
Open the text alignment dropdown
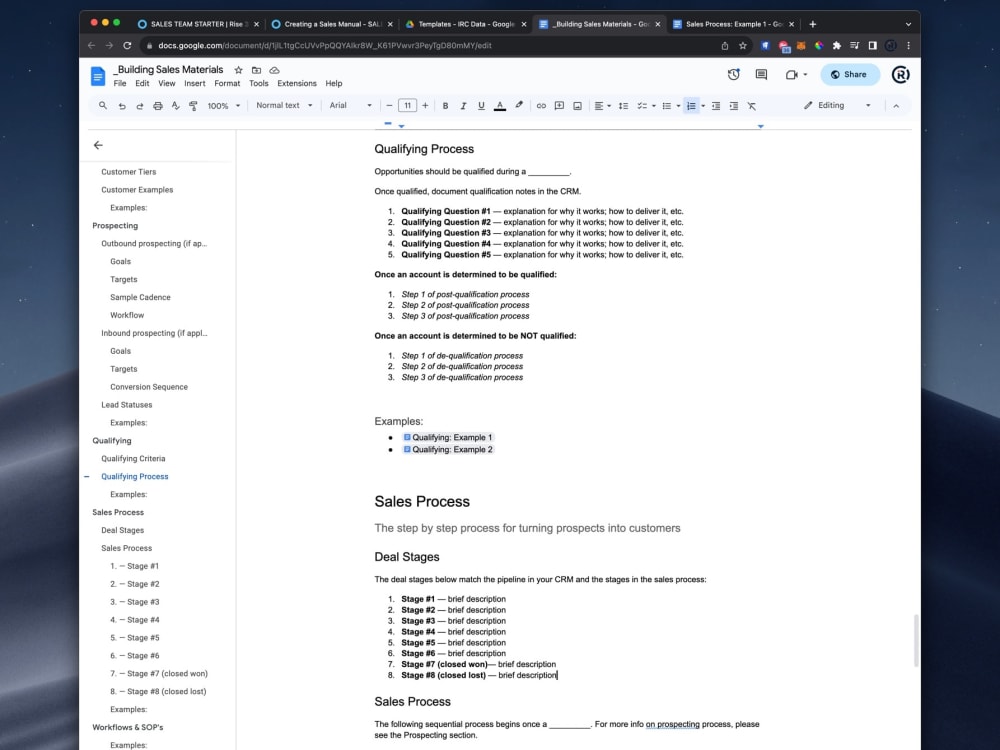(x=602, y=106)
